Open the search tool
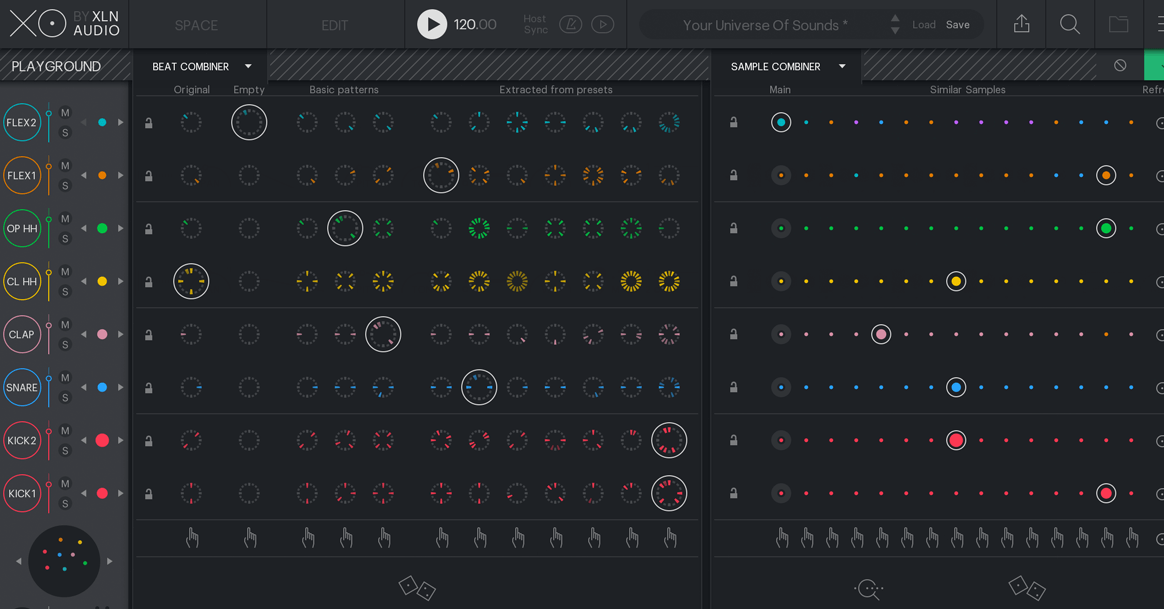Image resolution: width=1164 pixels, height=609 pixels. pyautogui.click(x=1070, y=22)
